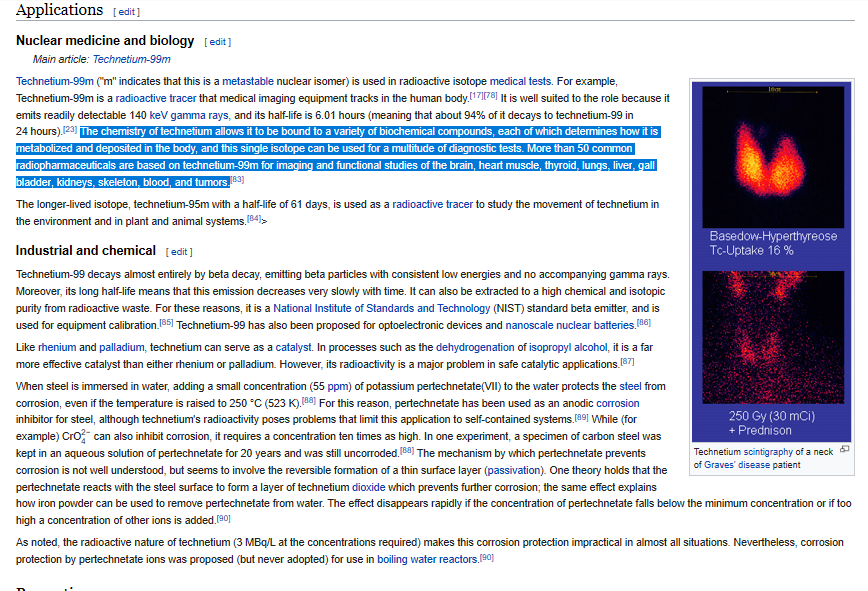Click reference 78 citation
Image resolution: width=868 pixels, height=591 pixels.
[490, 95]
